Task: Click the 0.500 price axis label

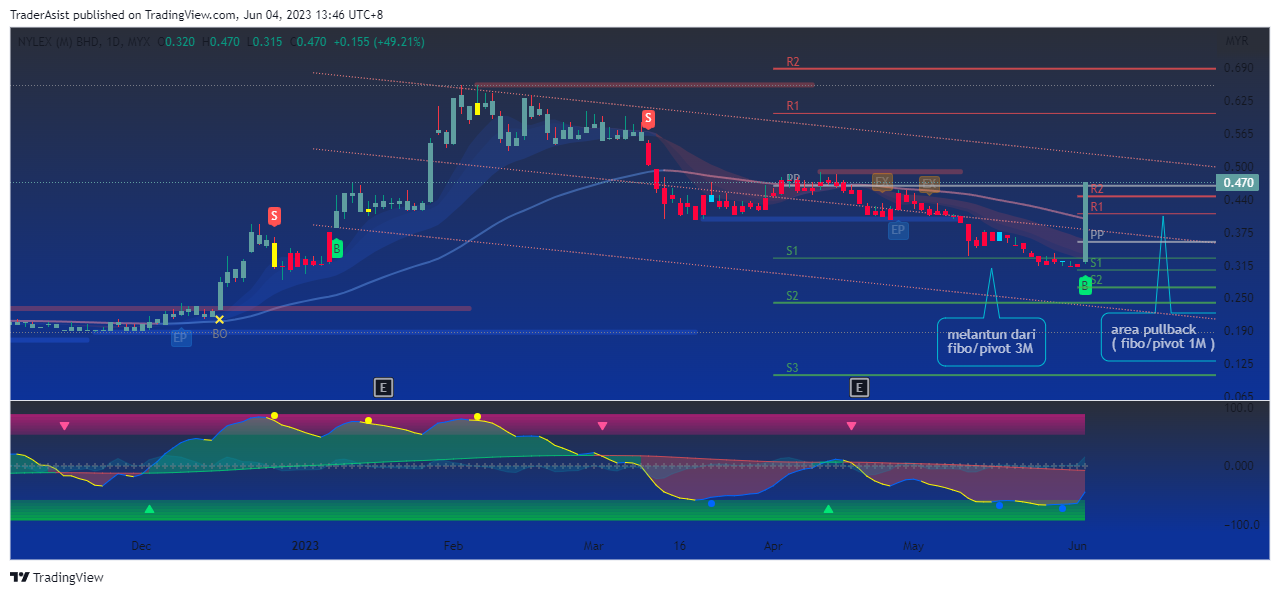Action: [x=1239, y=167]
